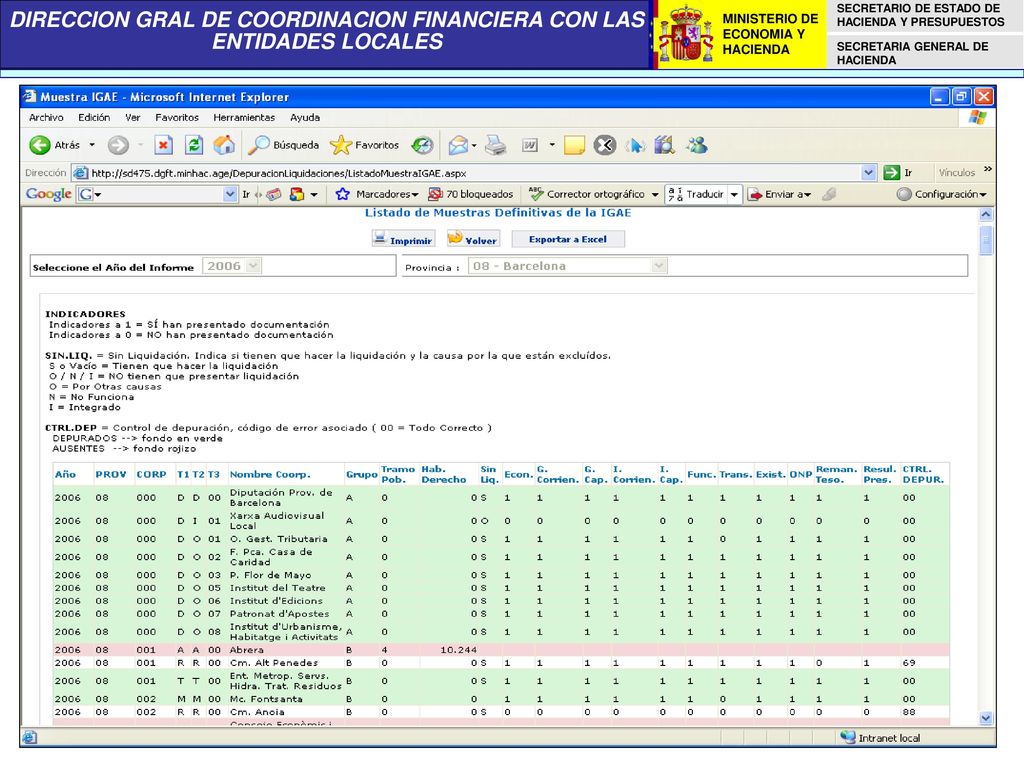Click the Atrás back arrow icon

pyautogui.click(x=40, y=145)
